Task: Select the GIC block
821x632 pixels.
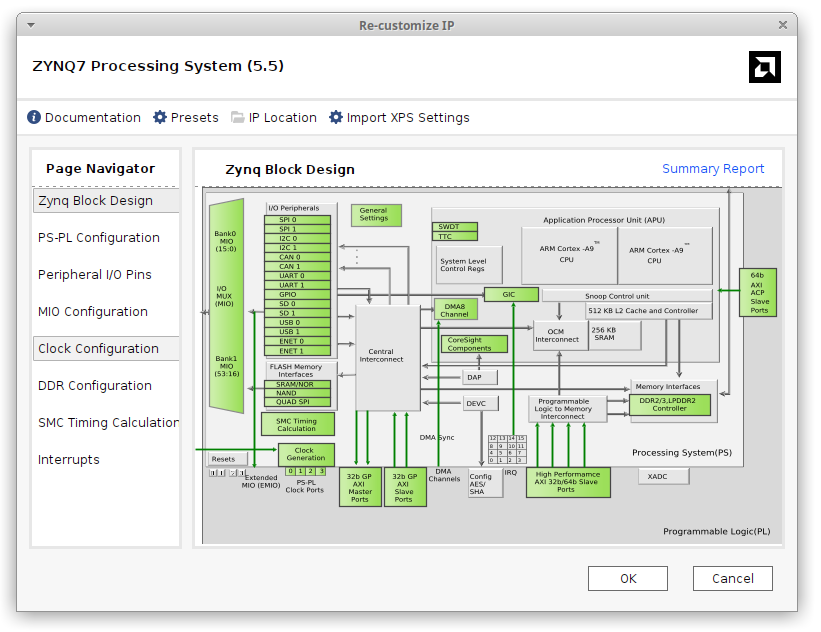Action: [511, 294]
